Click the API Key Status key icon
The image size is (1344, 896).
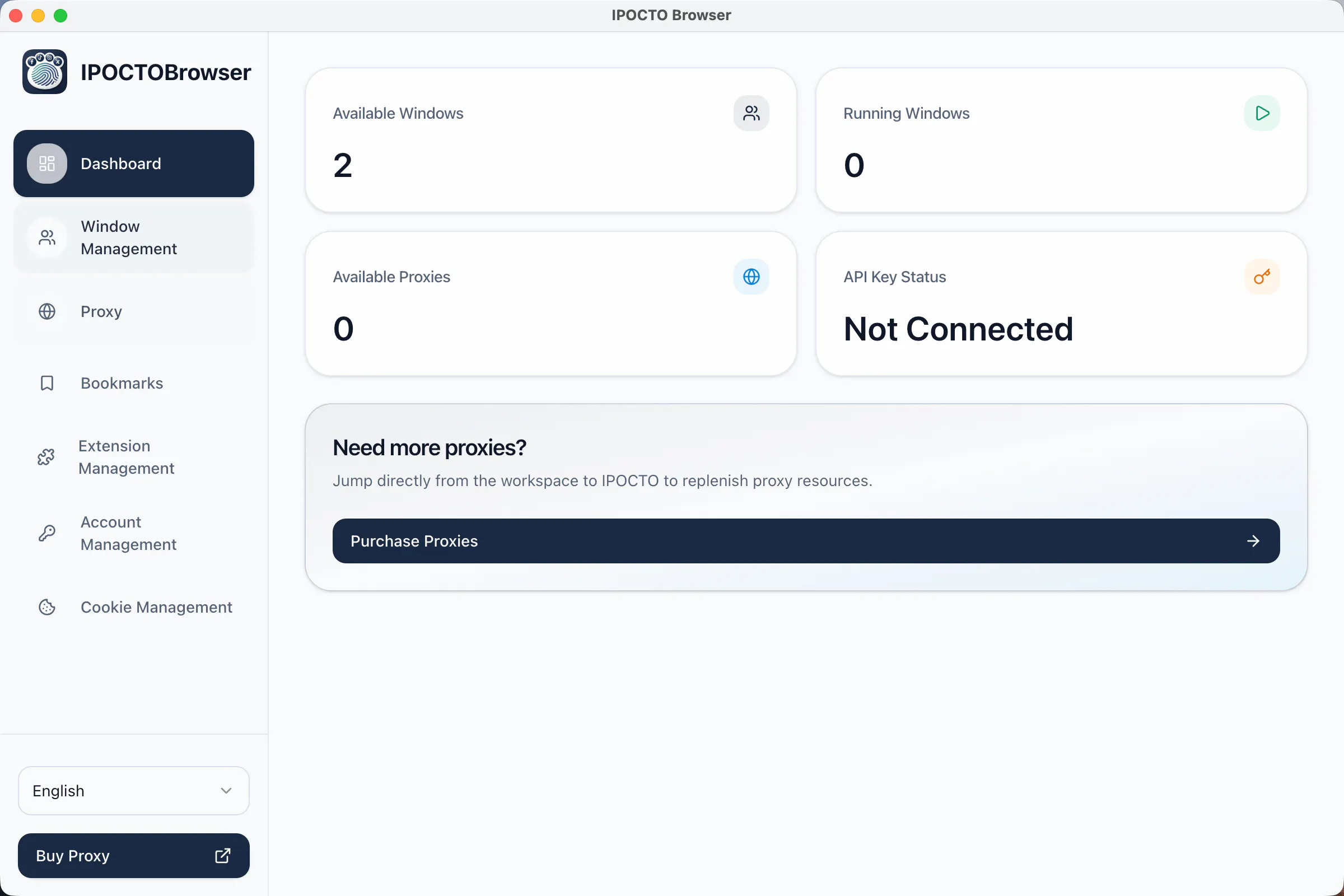[x=1262, y=277]
